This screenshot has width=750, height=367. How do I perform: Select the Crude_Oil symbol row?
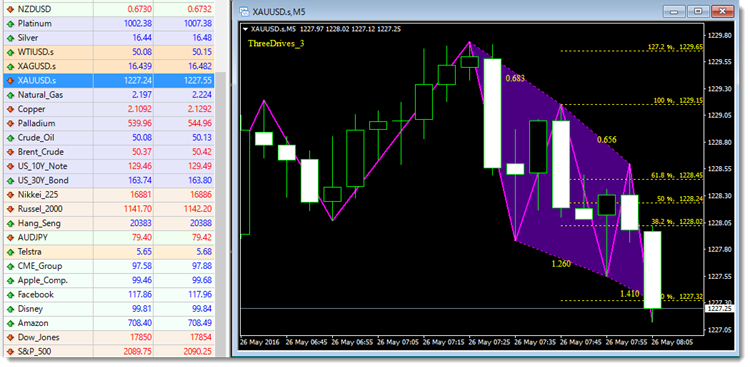(109, 138)
